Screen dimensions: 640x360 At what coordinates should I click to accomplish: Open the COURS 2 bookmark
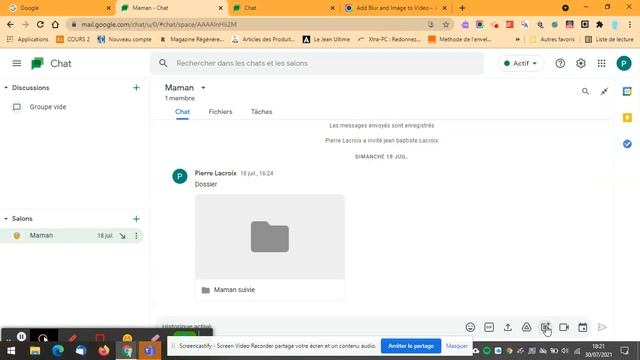coord(73,40)
